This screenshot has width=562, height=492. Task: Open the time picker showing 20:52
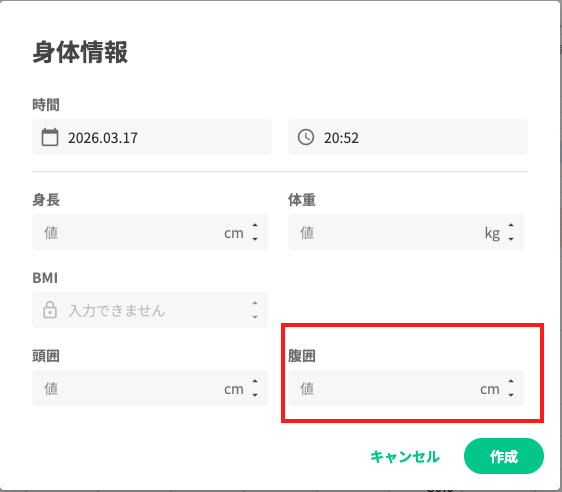pyautogui.click(x=408, y=137)
